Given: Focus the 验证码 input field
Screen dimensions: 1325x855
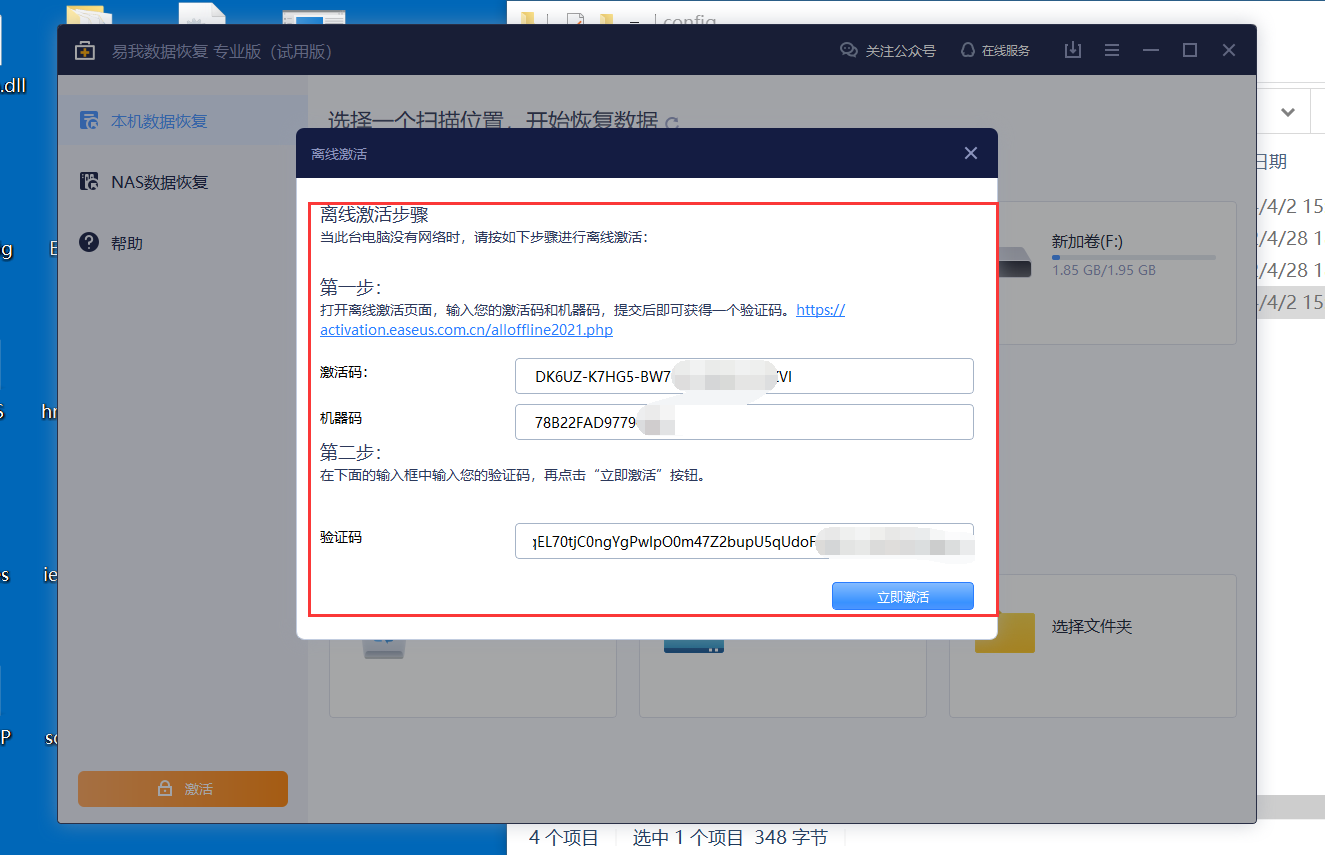Looking at the screenshot, I should tap(744, 541).
